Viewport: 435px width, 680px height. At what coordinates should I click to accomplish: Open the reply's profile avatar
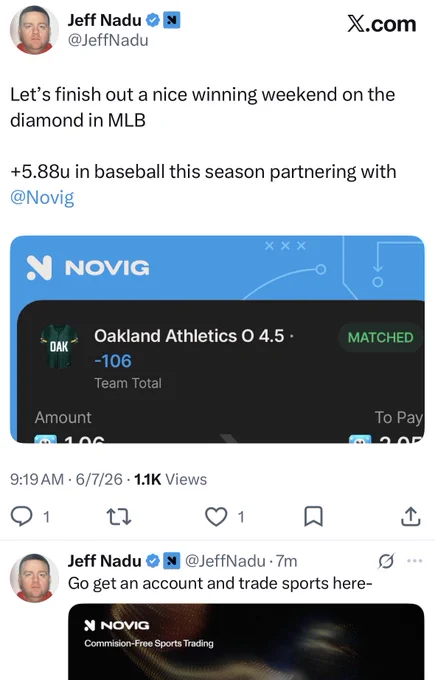coord(34,578)
